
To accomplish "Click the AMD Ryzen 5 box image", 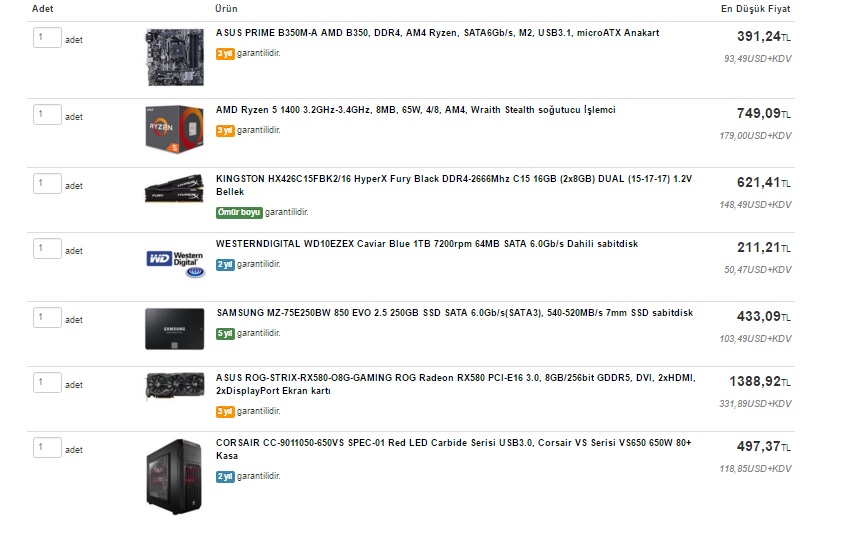I will pos(175,129).
